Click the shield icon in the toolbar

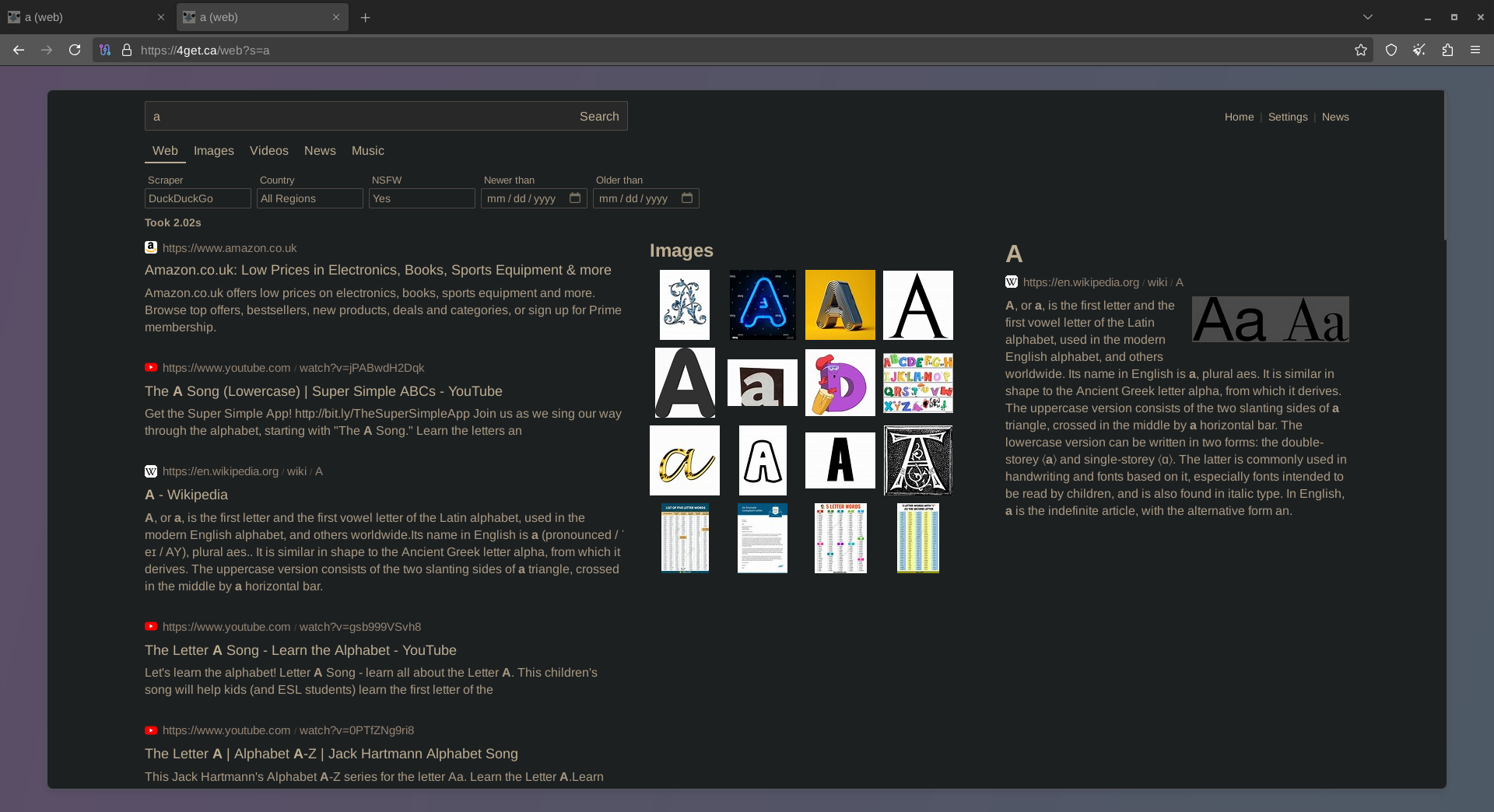1391,50
